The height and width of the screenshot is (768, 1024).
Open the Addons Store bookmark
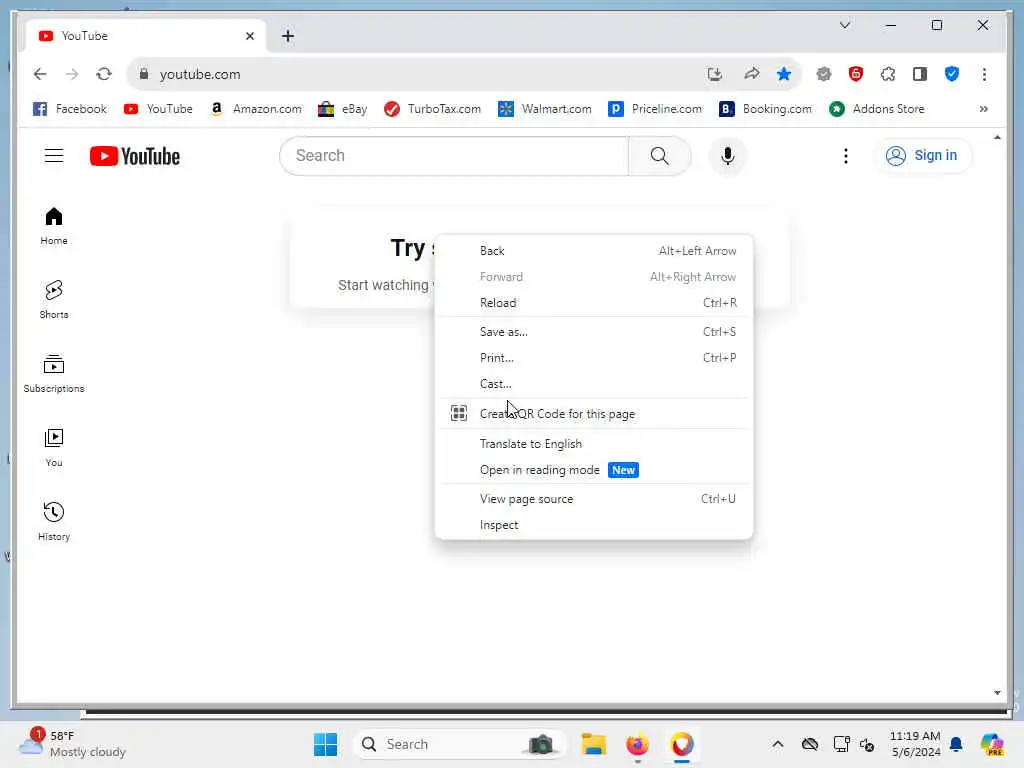coord(877,109)
